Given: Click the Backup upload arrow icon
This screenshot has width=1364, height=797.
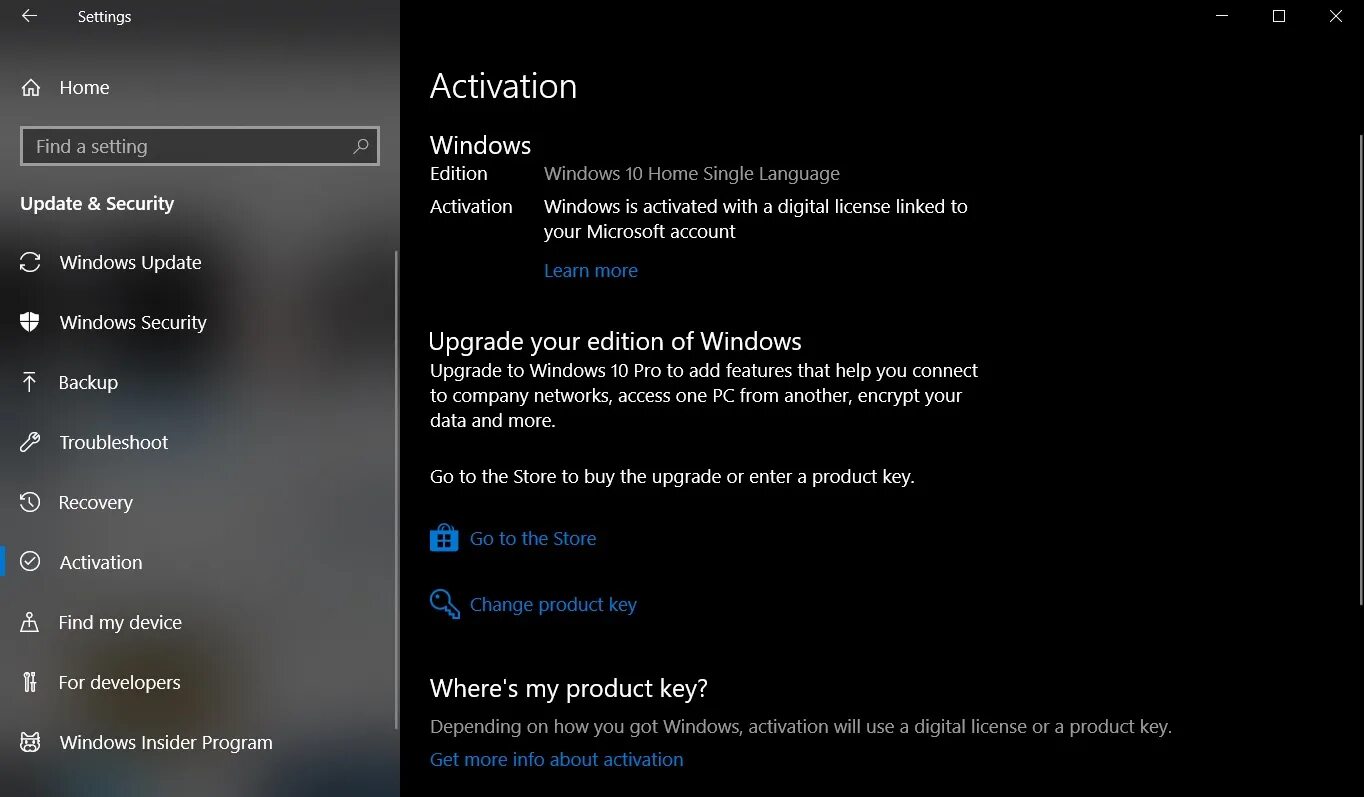Looking at the screenshot, I should point(30,382).
